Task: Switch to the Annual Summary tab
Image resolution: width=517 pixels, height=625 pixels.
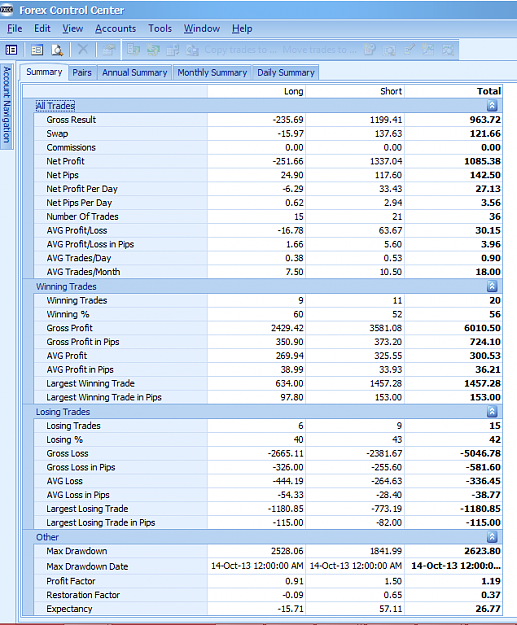Action: pos(135,73)
